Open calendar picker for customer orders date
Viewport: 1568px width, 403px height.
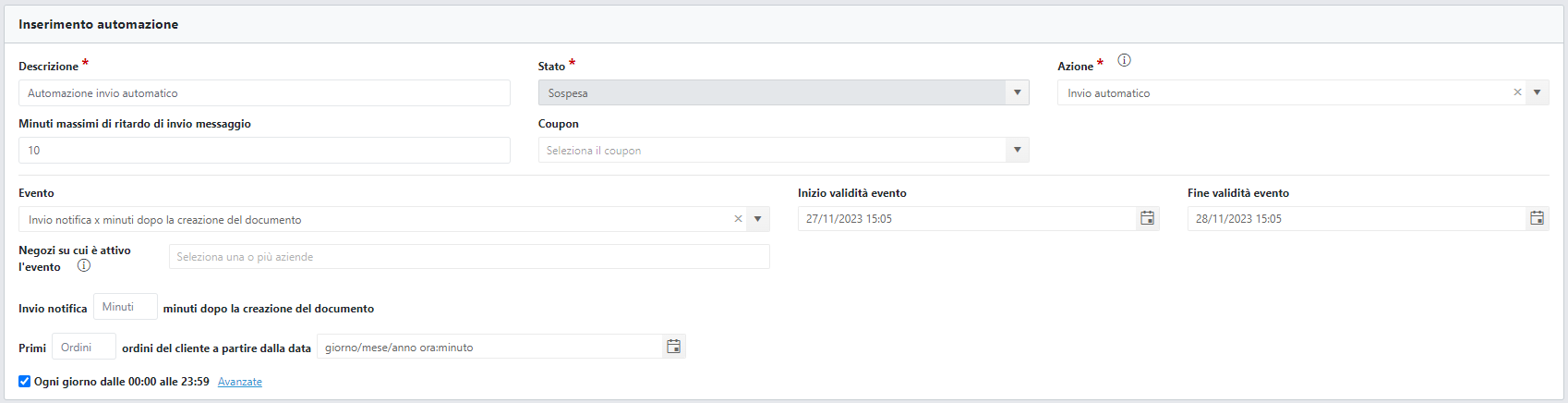click(674, 347)
